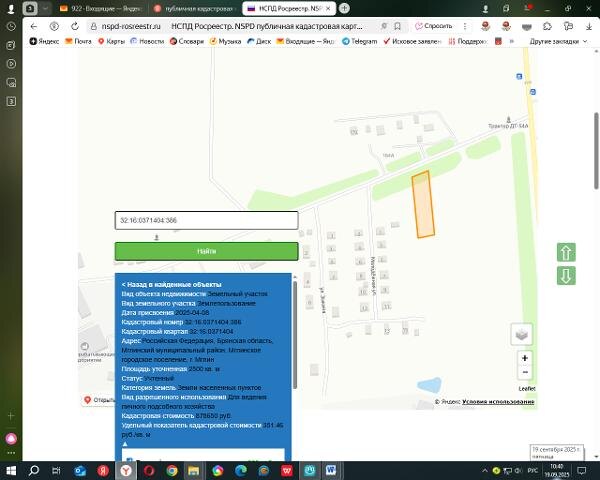Select the highlighted orange land parcel
This screenshot has height=480, width=600.
(x=423, y=204)
